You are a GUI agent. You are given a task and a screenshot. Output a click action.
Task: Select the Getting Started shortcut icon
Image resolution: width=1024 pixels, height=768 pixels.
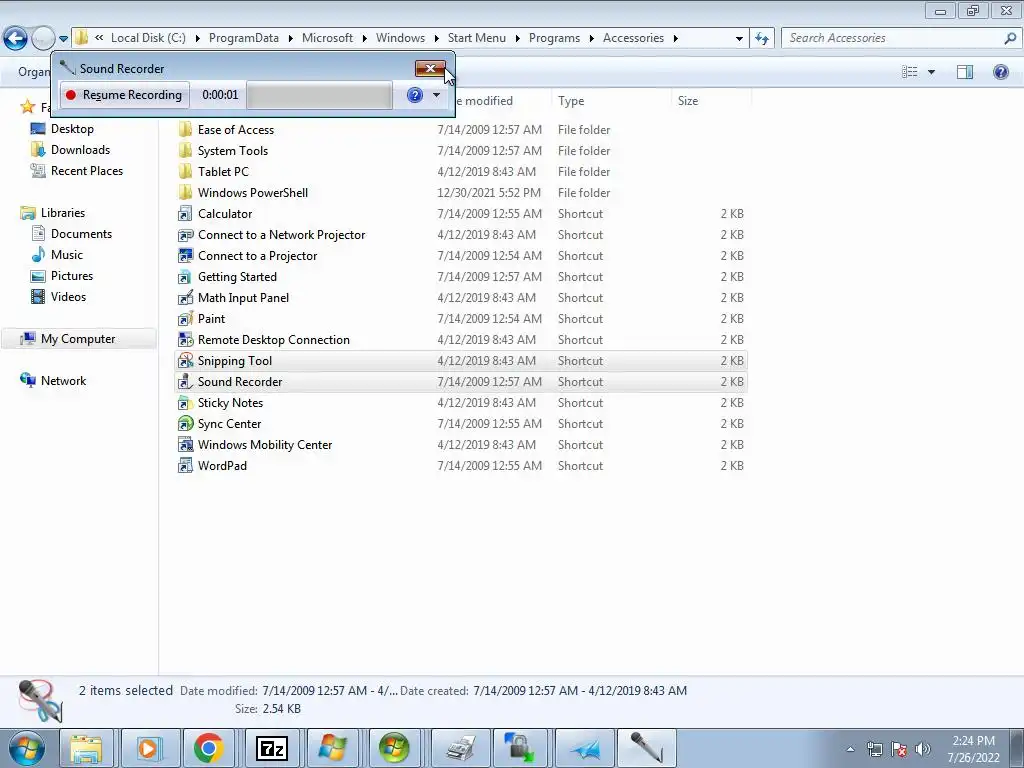pyautogui.click(x=185, y=276)
